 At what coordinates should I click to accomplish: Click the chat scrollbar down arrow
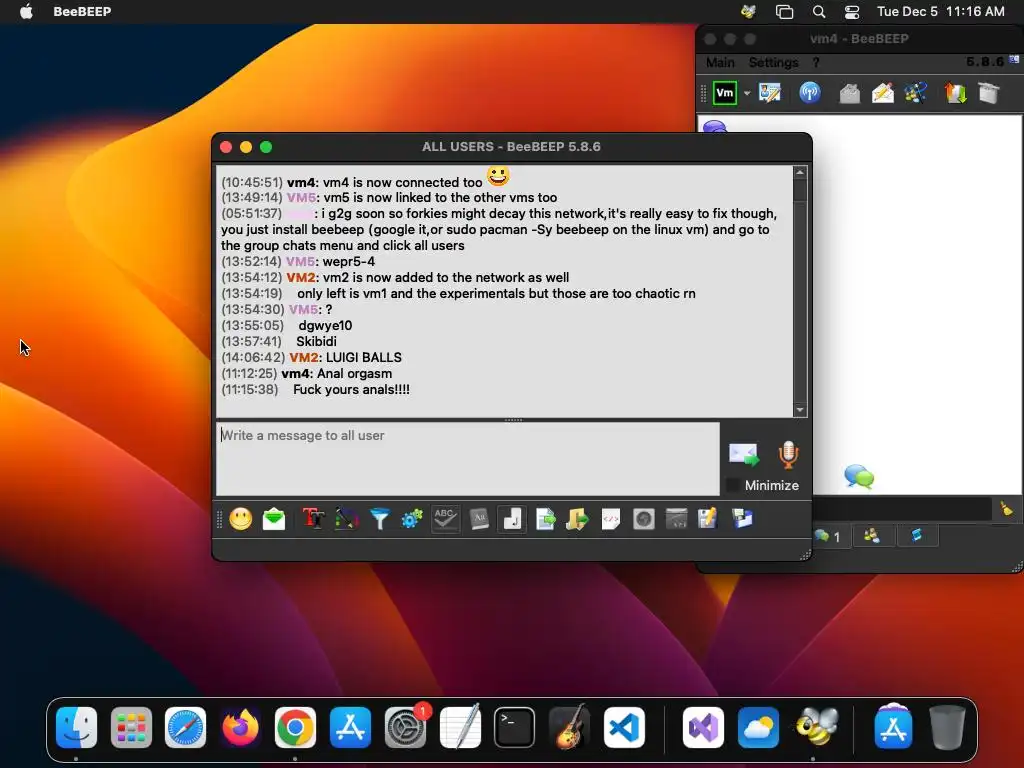[x=800, y=410]
